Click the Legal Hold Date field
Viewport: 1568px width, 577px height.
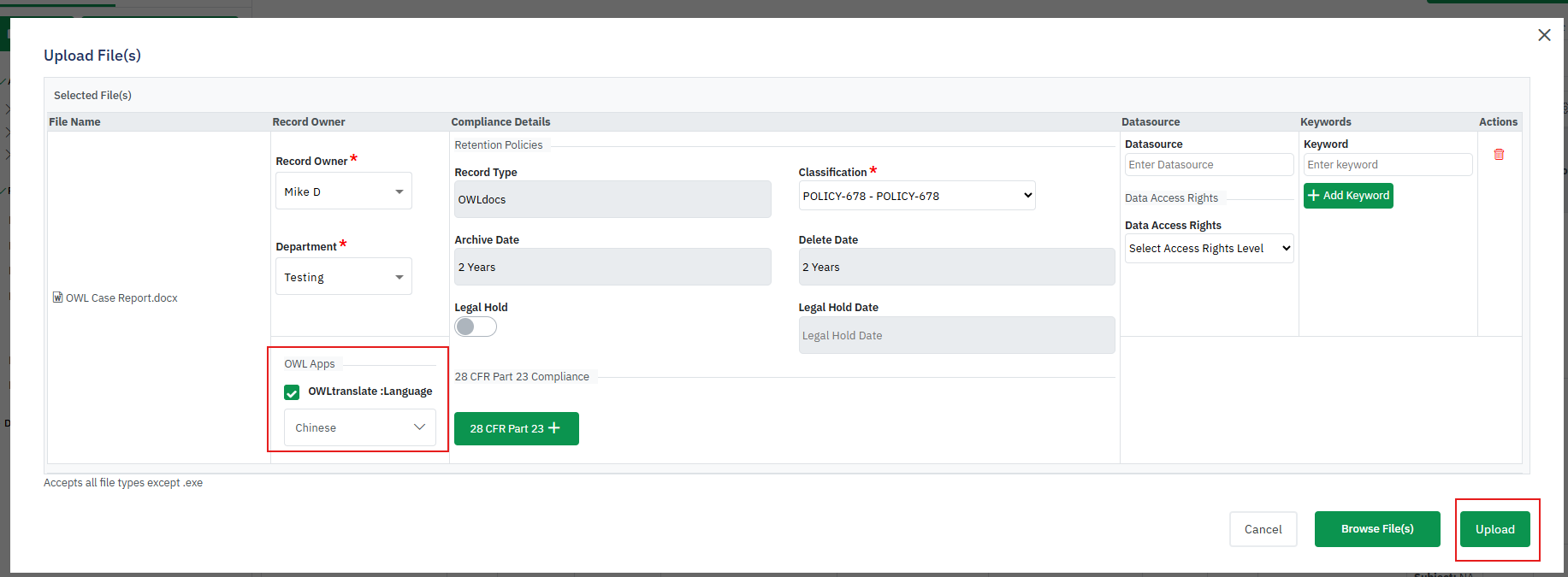[x=956, y=335]
